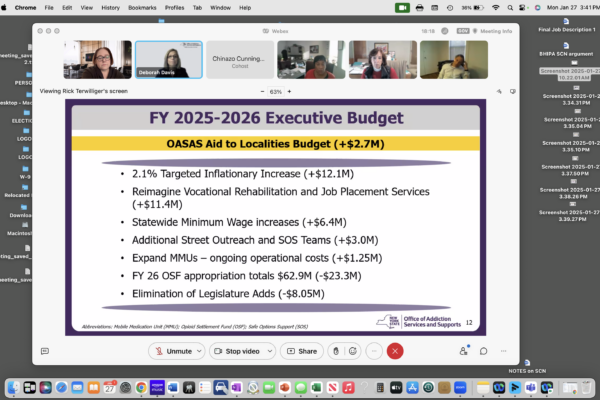Open audio options arrow beside Unmute
600x400 pixels.
coord(199,351)
